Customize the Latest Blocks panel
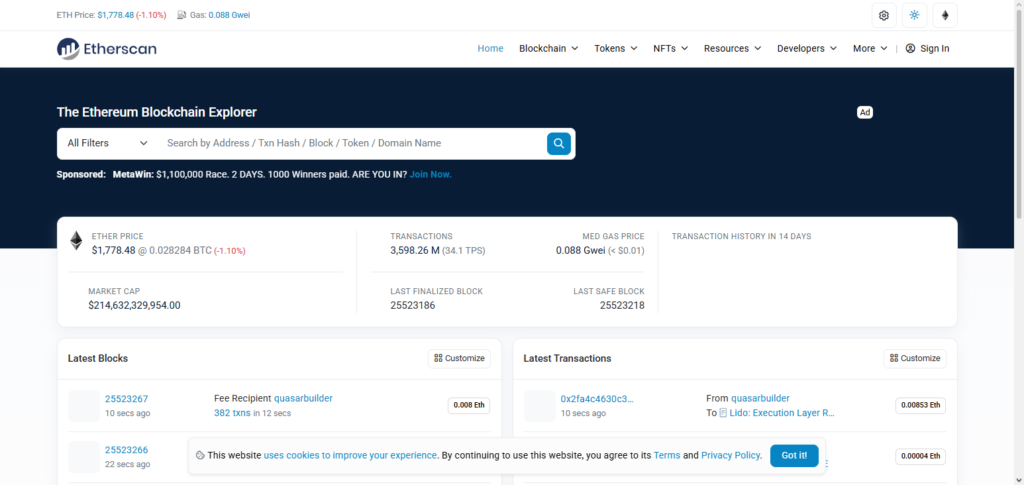1024x485 pixels. tap(460, 358)
